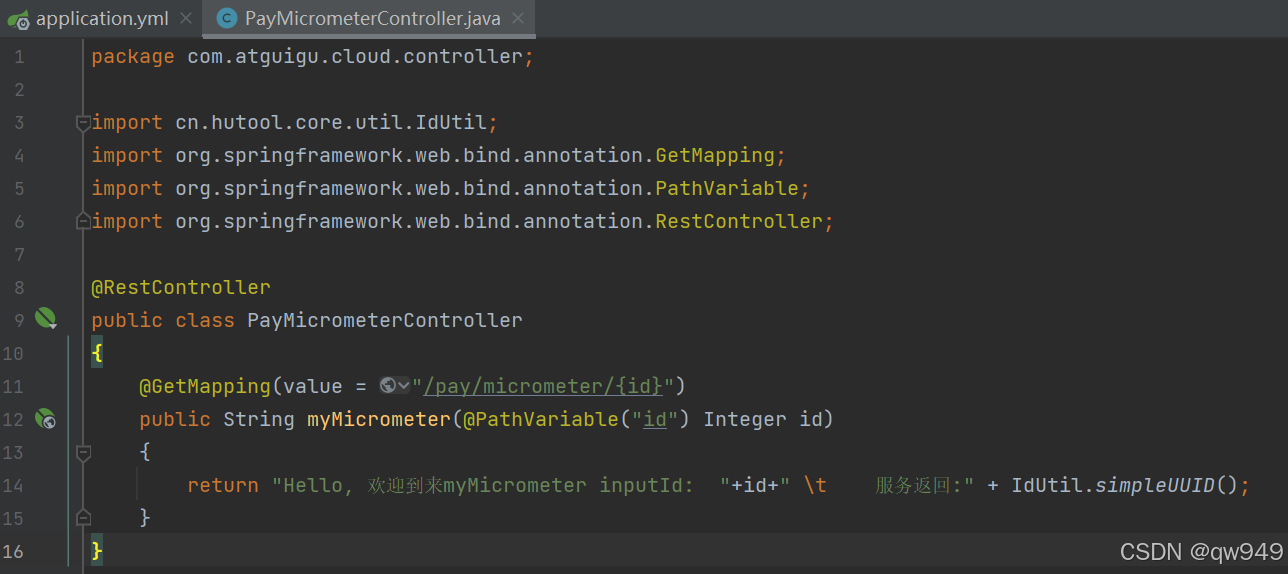Click the myMicrometer method name
Viewport: 1288px width, 574px height.
coord(379,419)
